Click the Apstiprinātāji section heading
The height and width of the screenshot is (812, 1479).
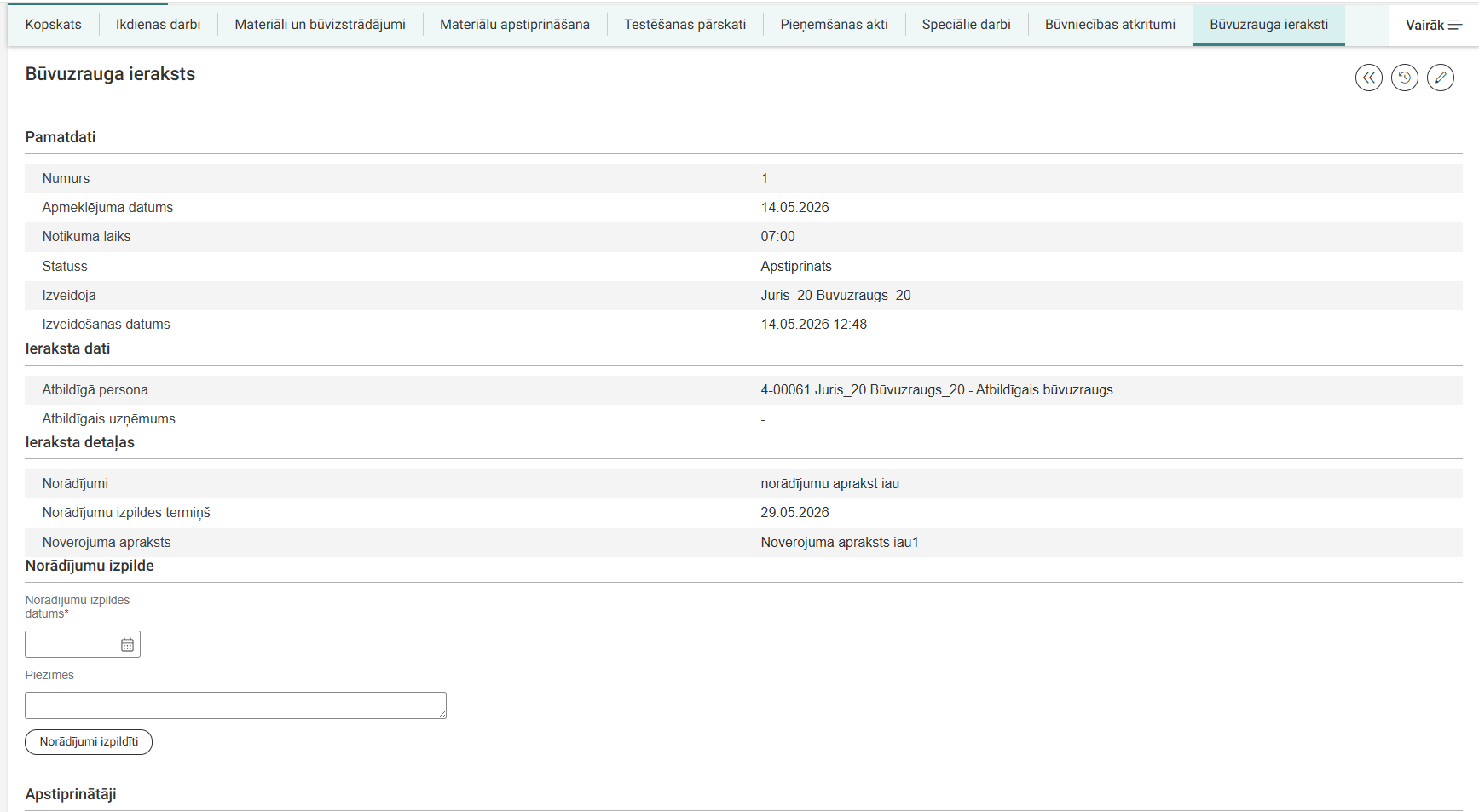coord(71,794)
